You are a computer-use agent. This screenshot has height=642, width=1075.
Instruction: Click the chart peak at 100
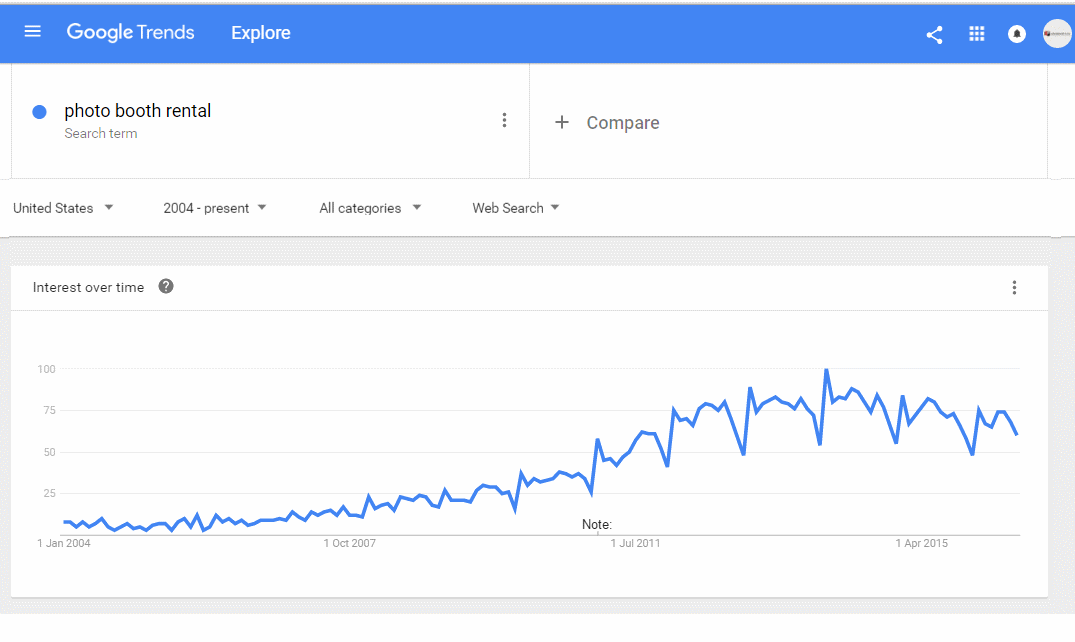pyautogui.click(x=826, y=370)
